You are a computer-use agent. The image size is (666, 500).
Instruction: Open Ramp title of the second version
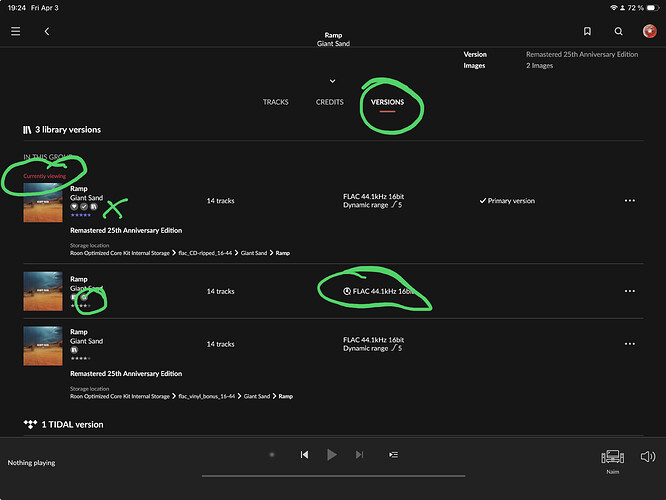(x=79, y=279)
